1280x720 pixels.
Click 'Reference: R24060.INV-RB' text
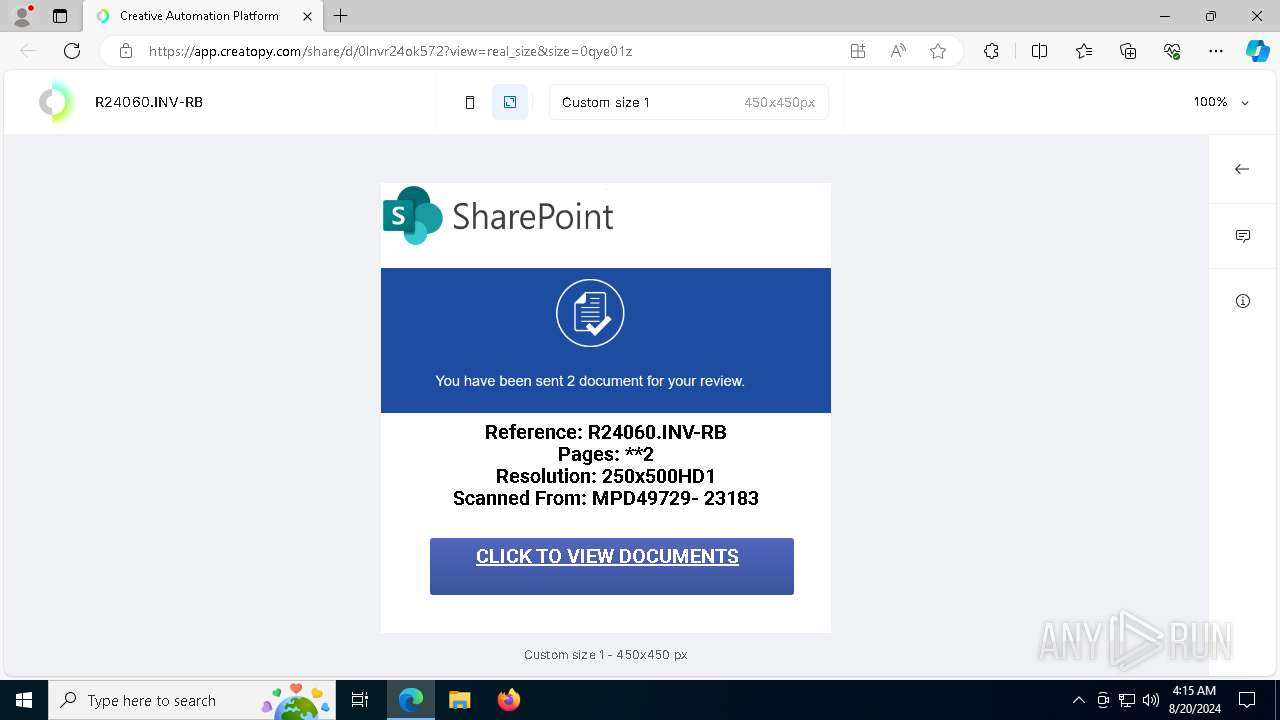[606, 432]
